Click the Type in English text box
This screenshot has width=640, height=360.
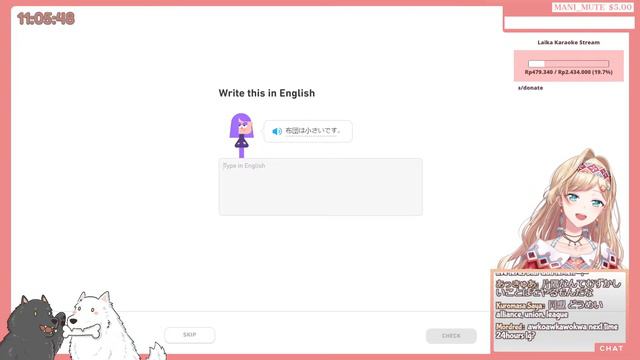[x=320, y=187]
